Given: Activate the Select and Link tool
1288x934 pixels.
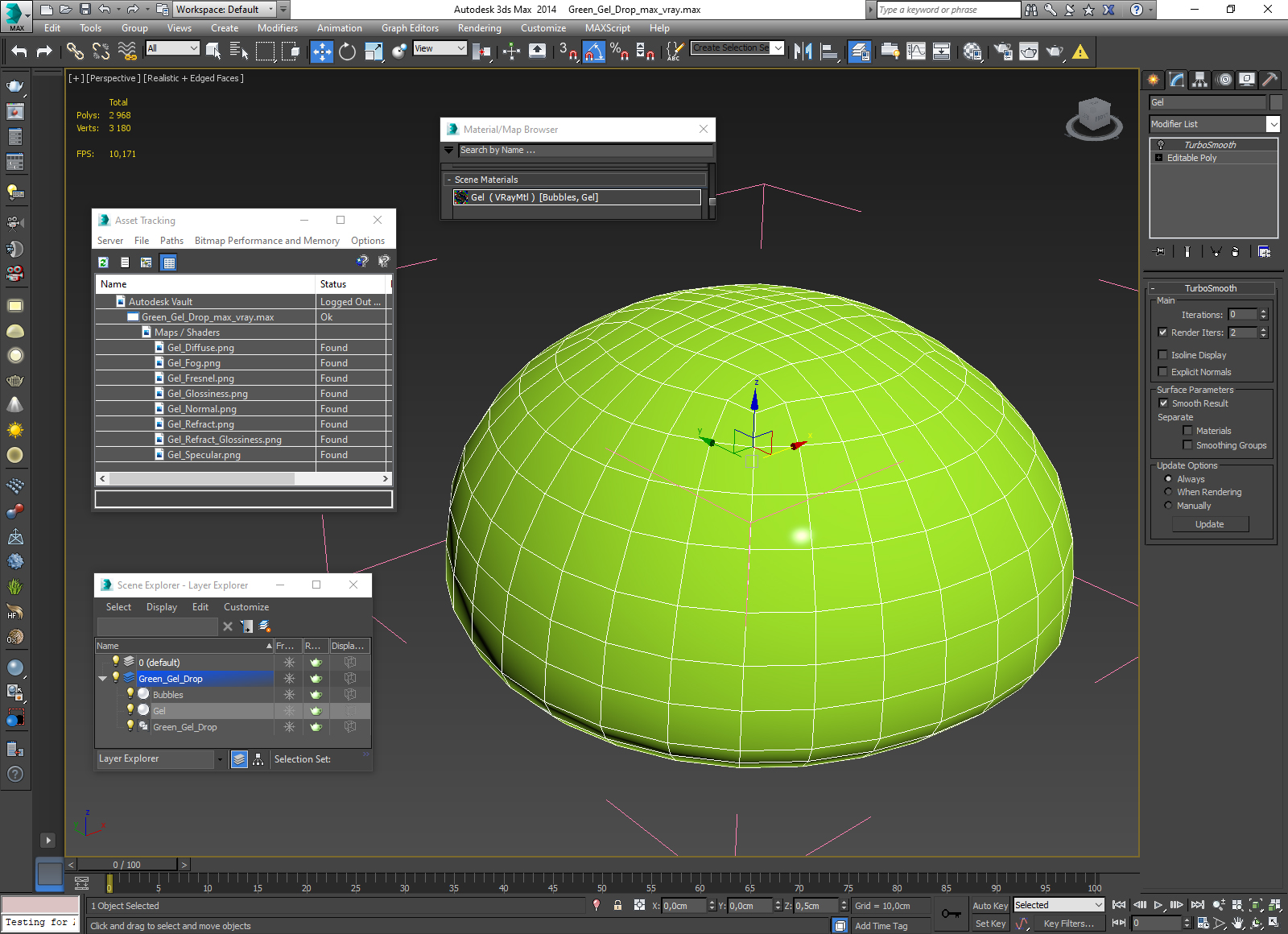Looking at the screenshot, I should (75, 52).
